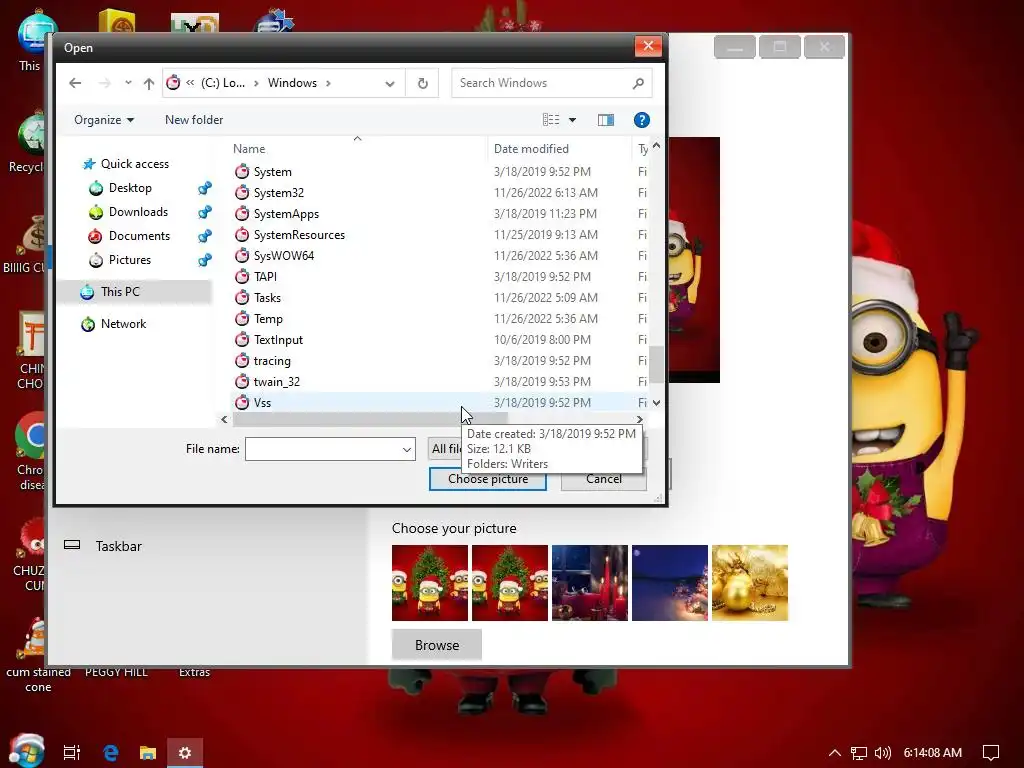Click the Documents icon in the navigation pane
Image resolution: width=1024 pixels, height=768 pixels.
point(96,236)
